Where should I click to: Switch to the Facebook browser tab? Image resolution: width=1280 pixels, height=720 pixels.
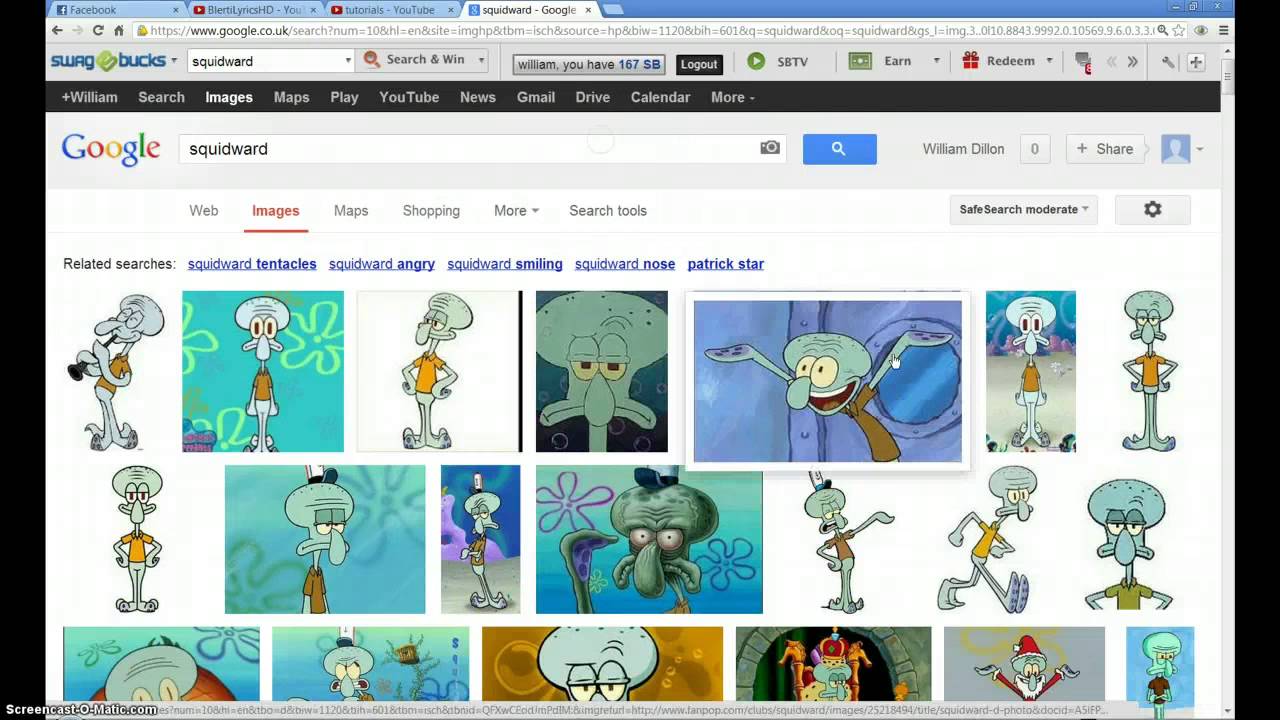tap(115, 10)
